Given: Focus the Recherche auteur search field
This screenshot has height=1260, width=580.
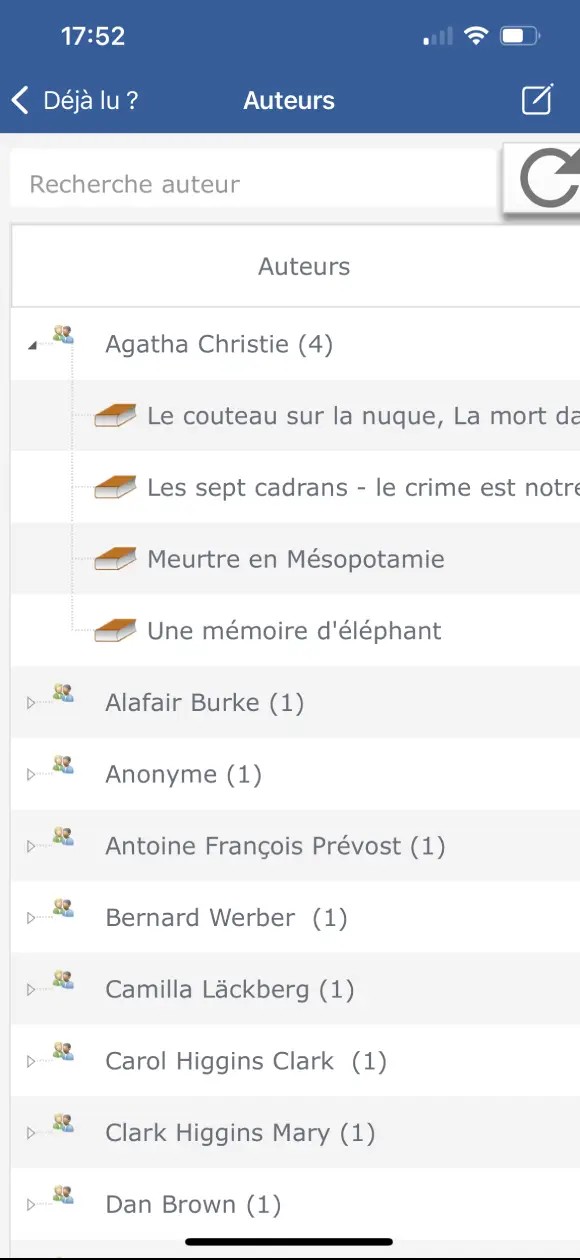Looking at the screenshot, I should point(254,184).
